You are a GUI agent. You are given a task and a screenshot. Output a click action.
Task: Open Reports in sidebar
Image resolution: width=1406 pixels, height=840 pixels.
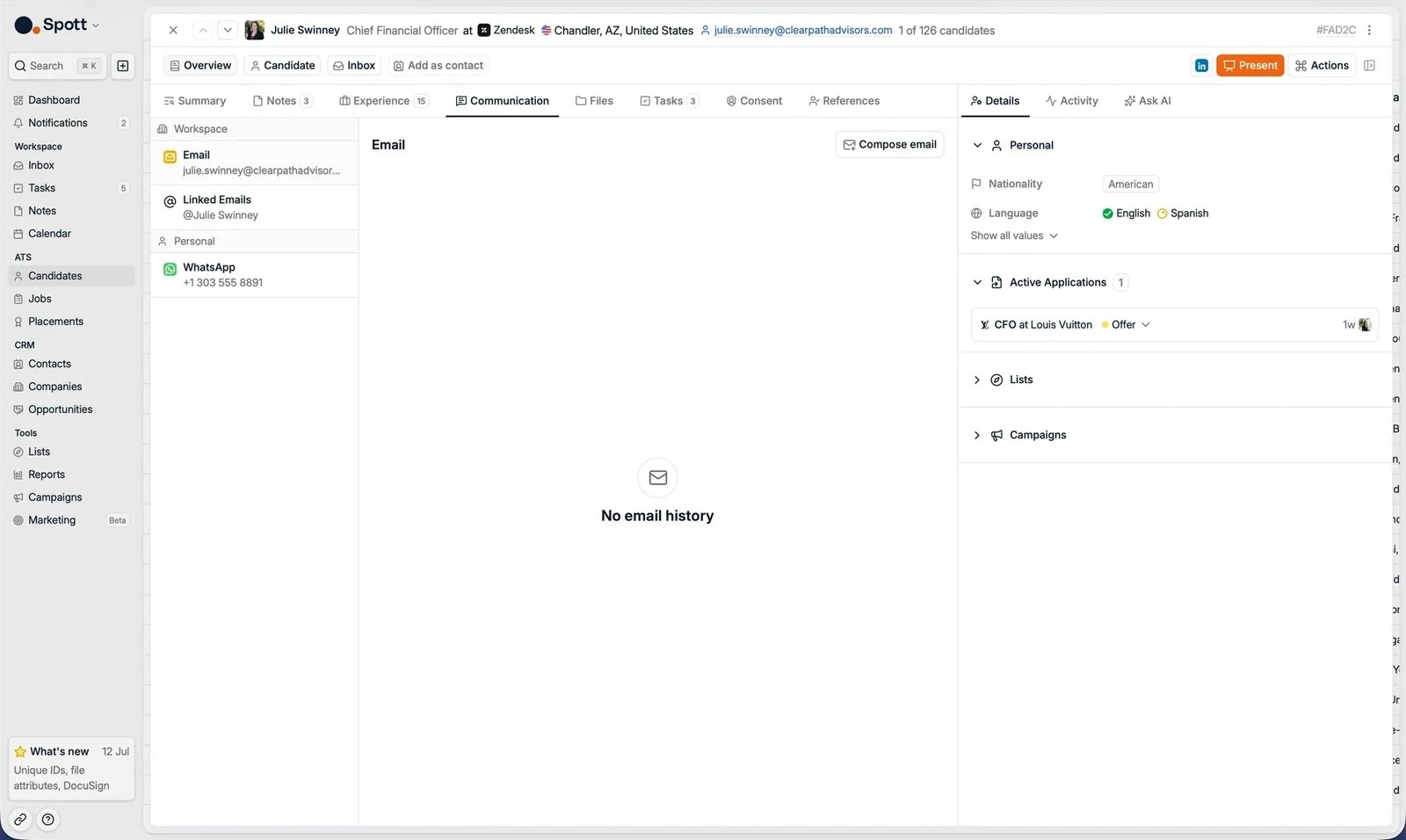[x=71, y=474]
